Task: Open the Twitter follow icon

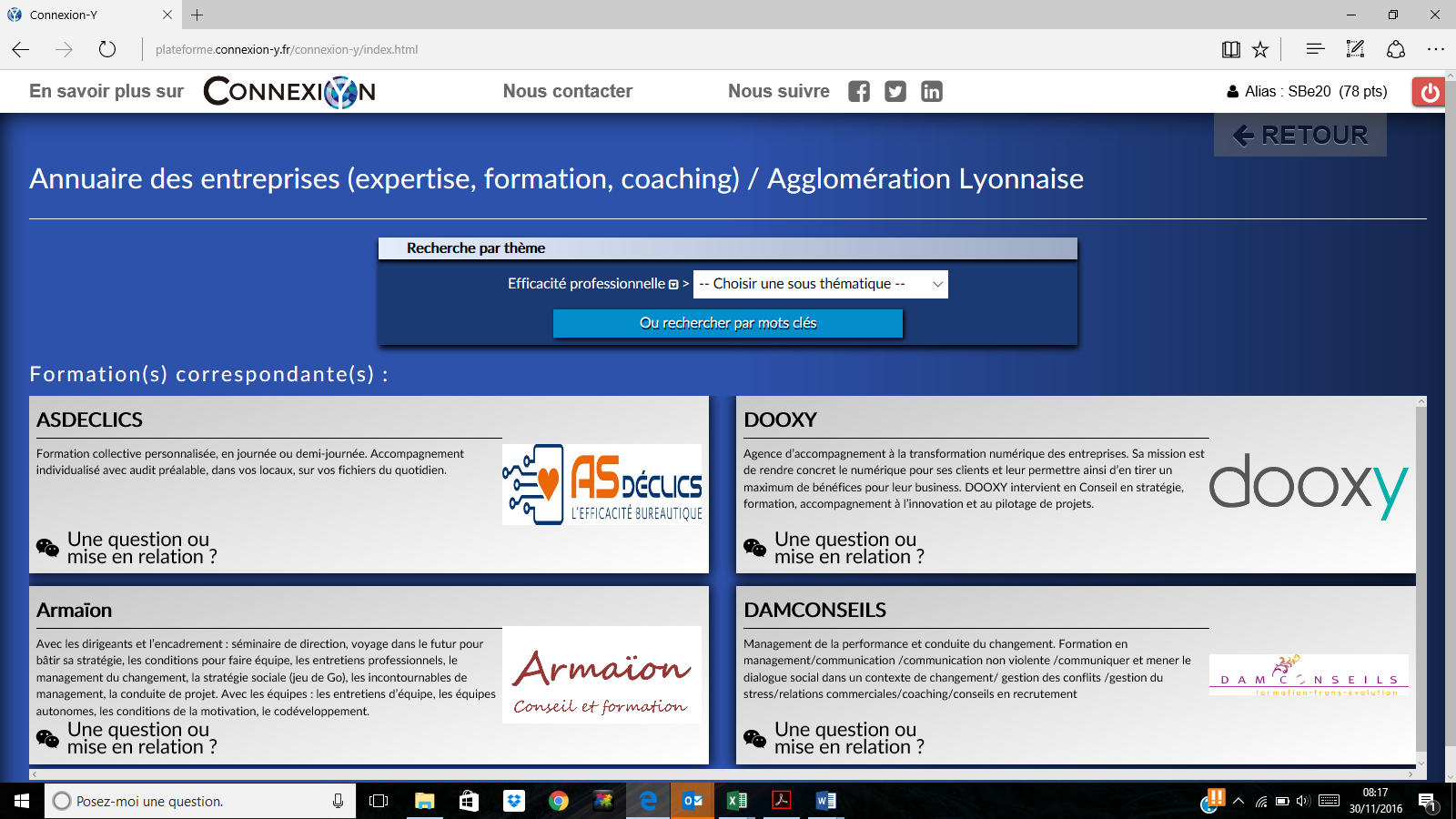Action: (x=895, y=91)
